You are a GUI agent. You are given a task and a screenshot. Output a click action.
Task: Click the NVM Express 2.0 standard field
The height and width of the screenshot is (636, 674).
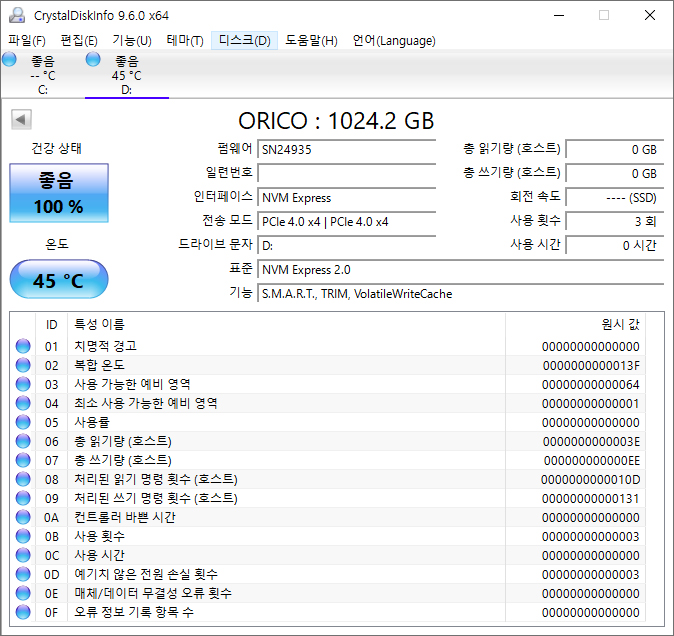click(461, 270)
